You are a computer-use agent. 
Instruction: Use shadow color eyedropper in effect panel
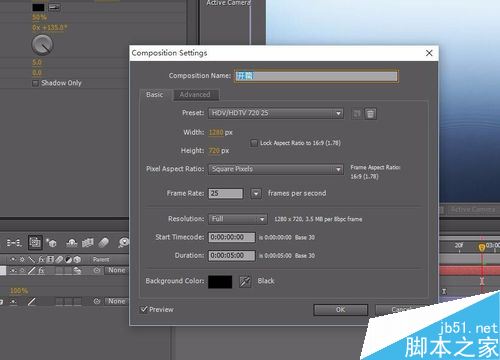click(x=54, y=7)
